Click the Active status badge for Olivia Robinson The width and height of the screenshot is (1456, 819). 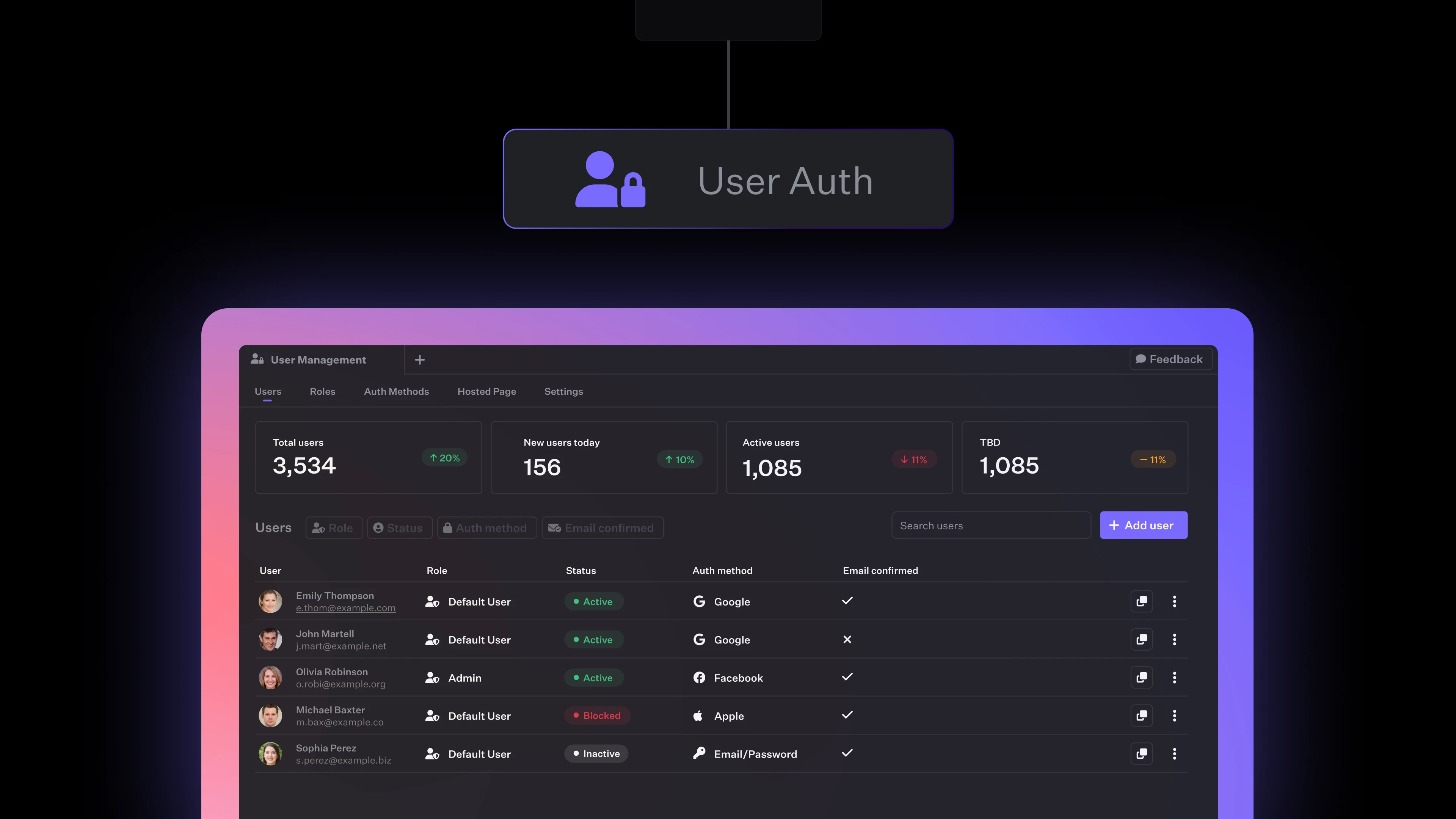(593, 677)
